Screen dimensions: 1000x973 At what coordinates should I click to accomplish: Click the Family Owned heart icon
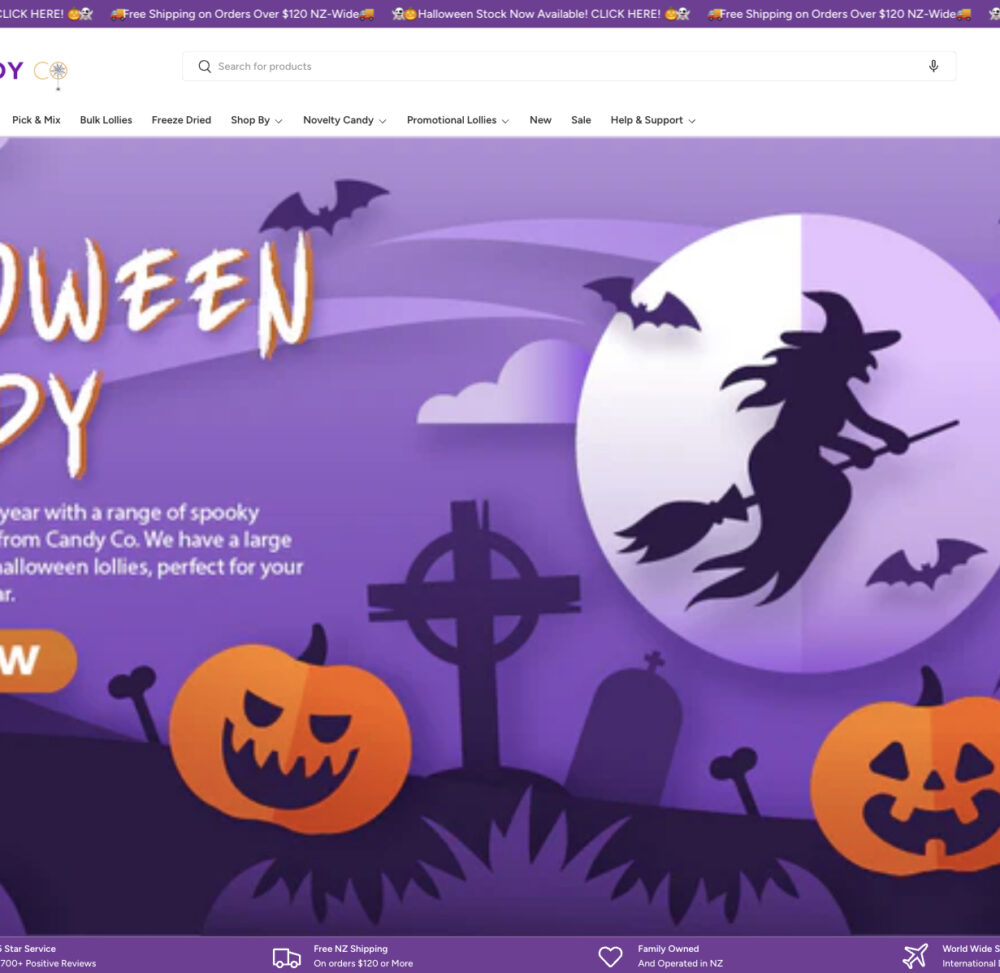tap(610, 957)
